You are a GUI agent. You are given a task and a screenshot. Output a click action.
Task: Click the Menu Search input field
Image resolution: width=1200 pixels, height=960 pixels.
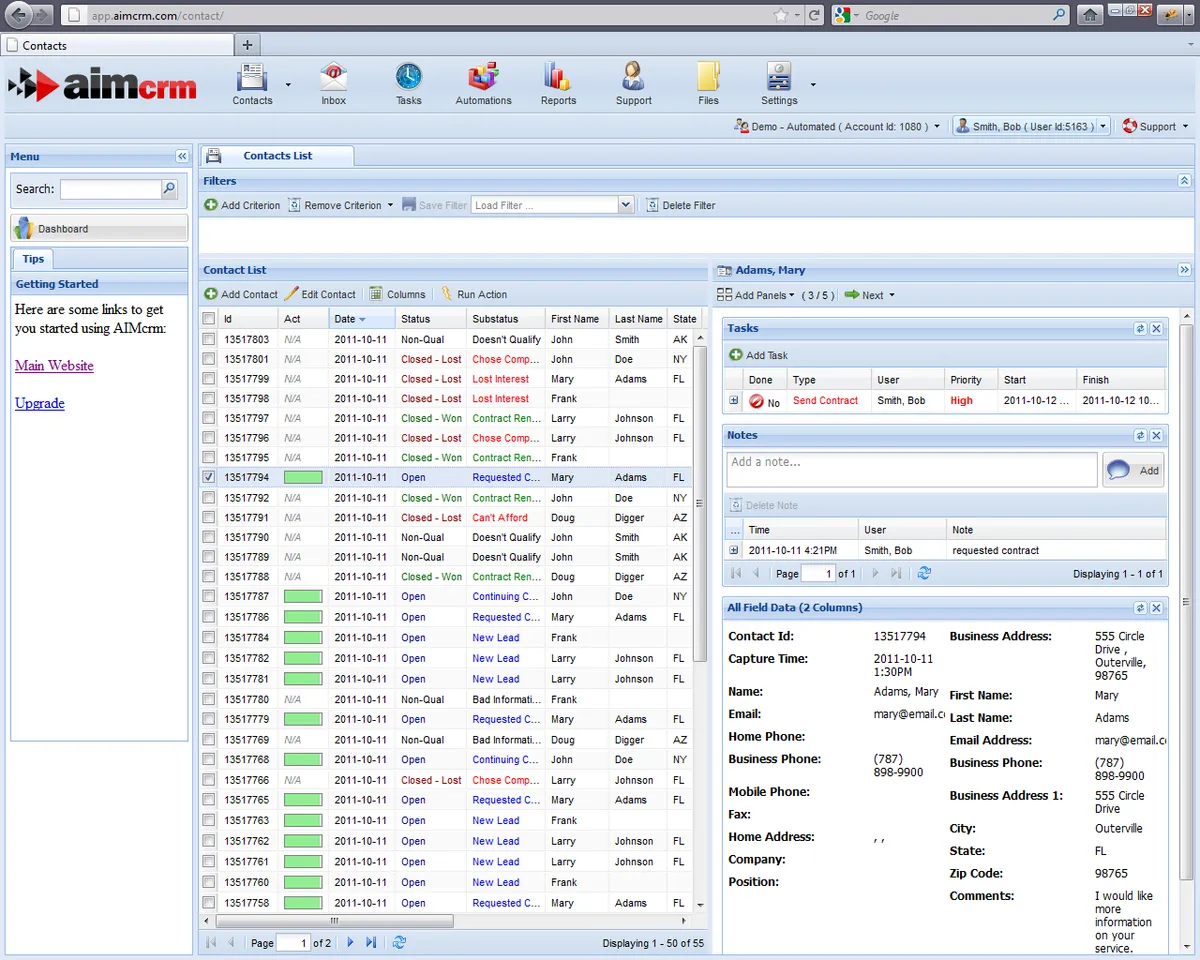pyautogui.click(x=111, y=189)
